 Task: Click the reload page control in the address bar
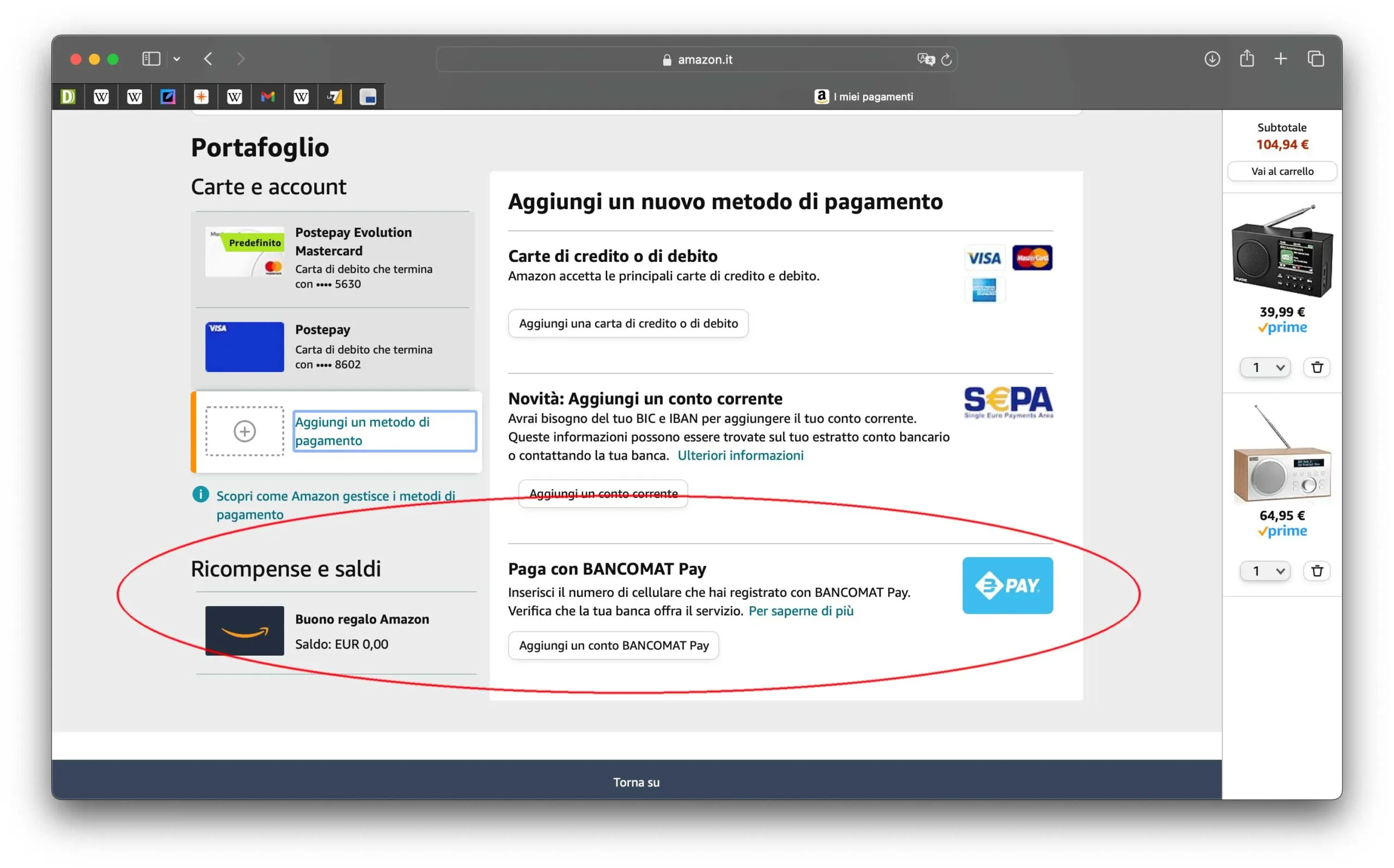946,59
